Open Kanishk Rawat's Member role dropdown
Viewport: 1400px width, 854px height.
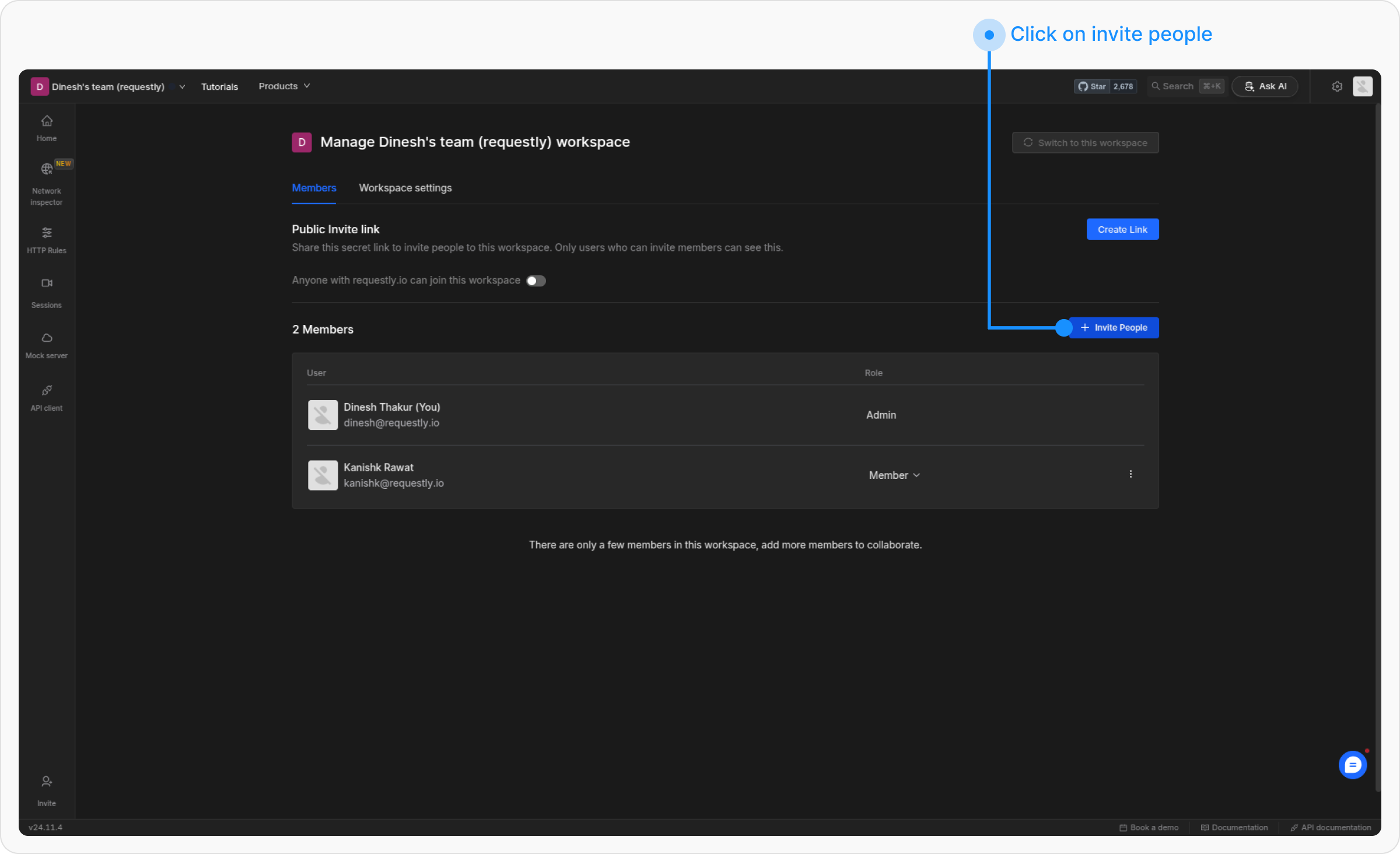(894, 475)
